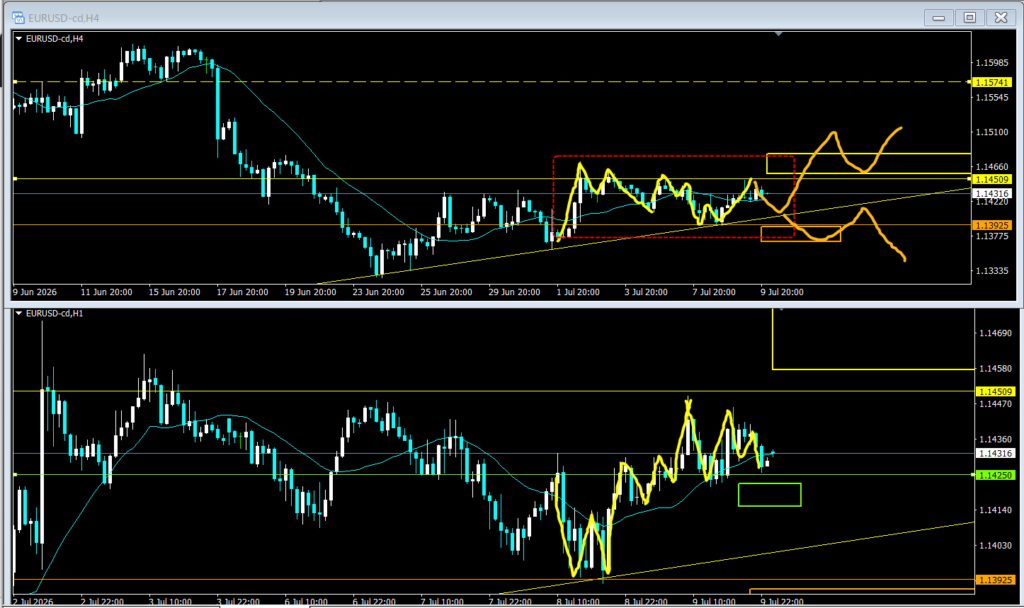Click the 1.15545 value on H4 price scale

click(992, 97)
